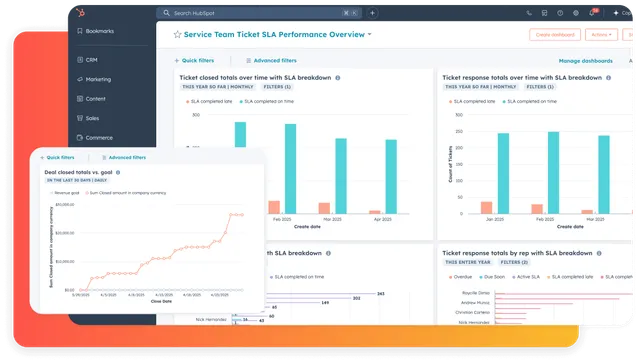Click info icon beside Ticket closed totals over time
640x363 pixels.
pyautogui.click(x=338, y=78)
